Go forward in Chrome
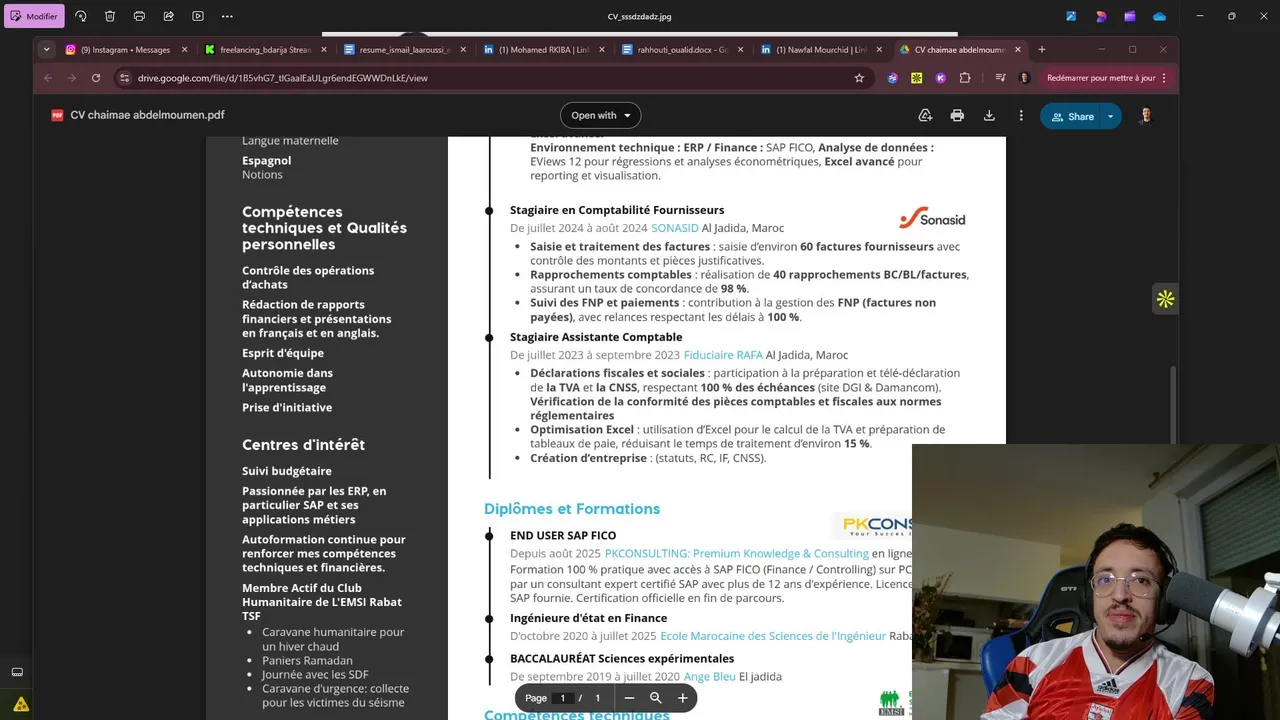 pos(72,77)
